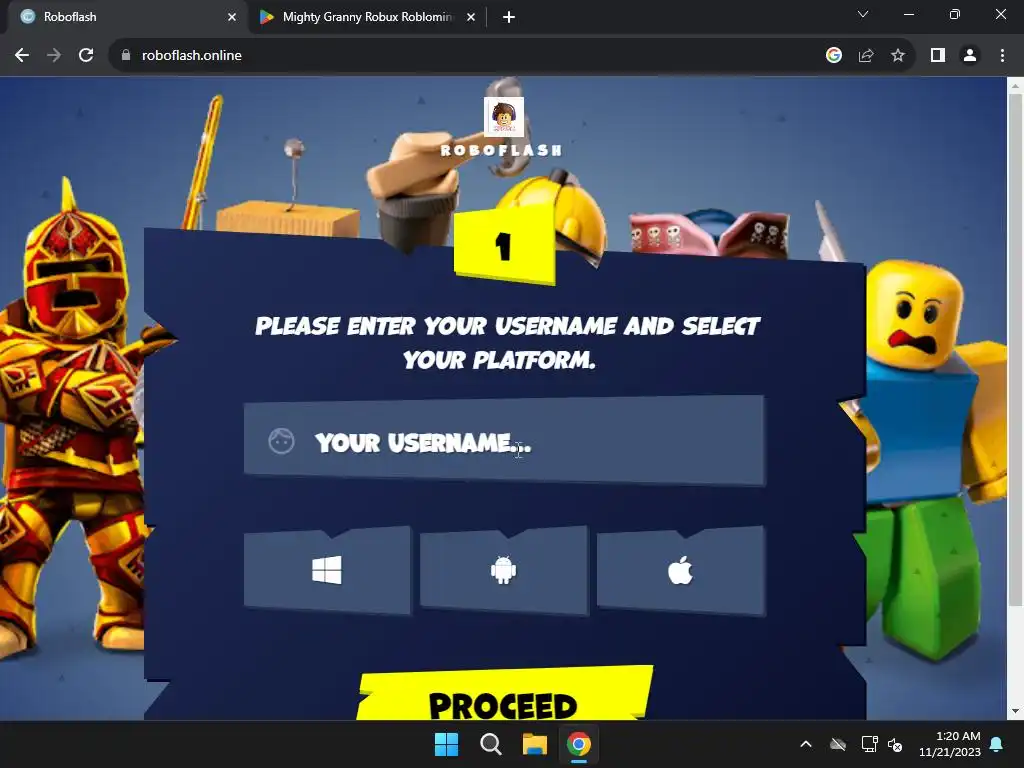Select the Windows platform button
Image resolution: width=1024 pixels, height=768 pixels.
(x=327, y=570)
